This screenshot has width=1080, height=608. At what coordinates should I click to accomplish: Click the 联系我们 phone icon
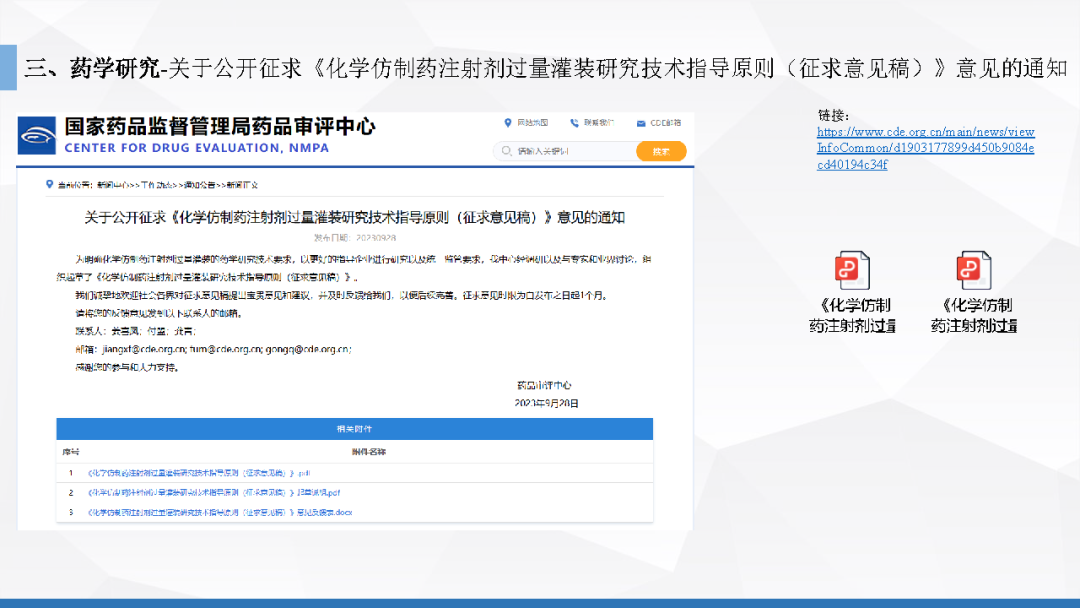click(574, 123)
